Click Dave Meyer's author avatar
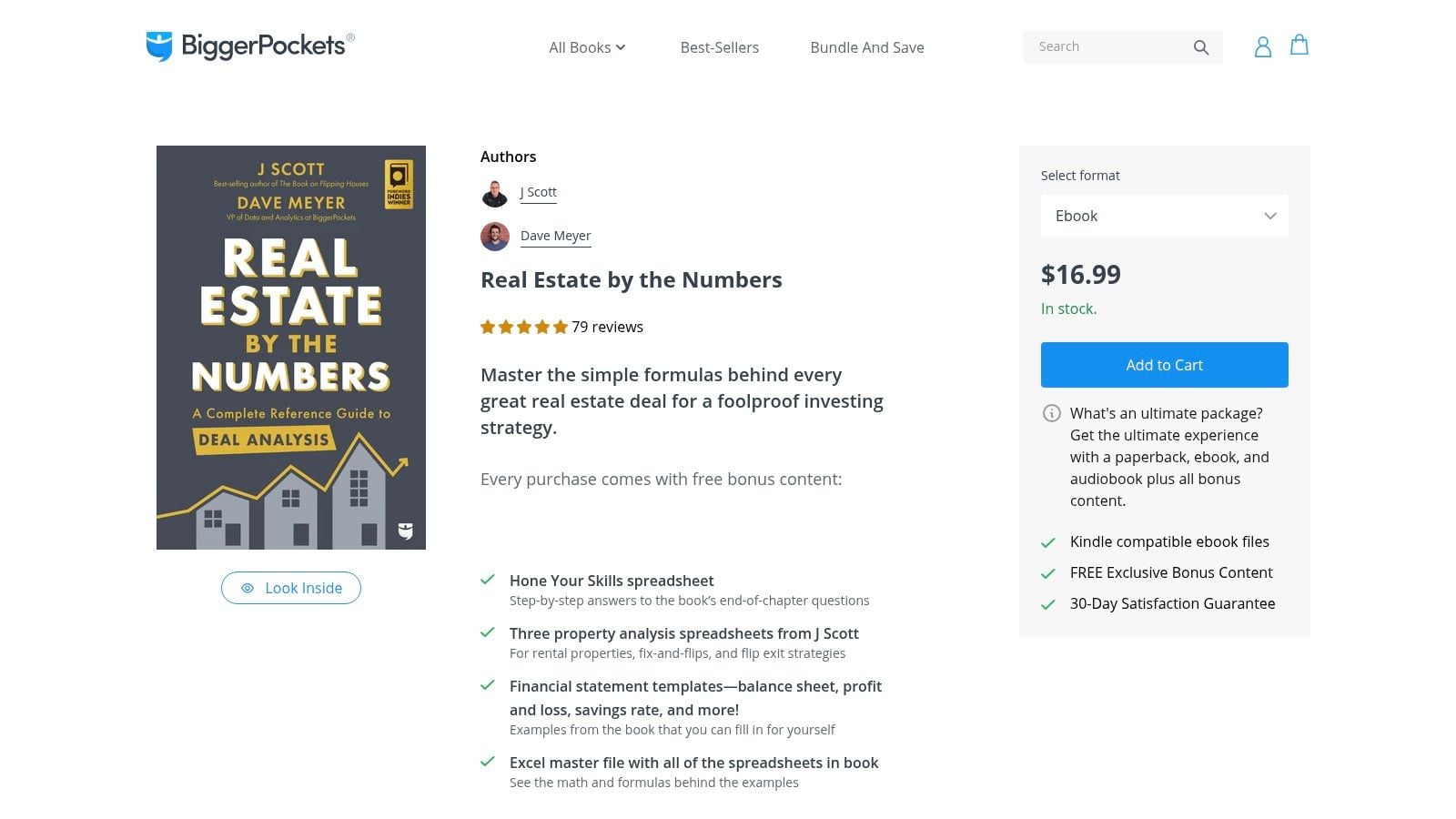1456x819 pixels. tap(494, 237)
